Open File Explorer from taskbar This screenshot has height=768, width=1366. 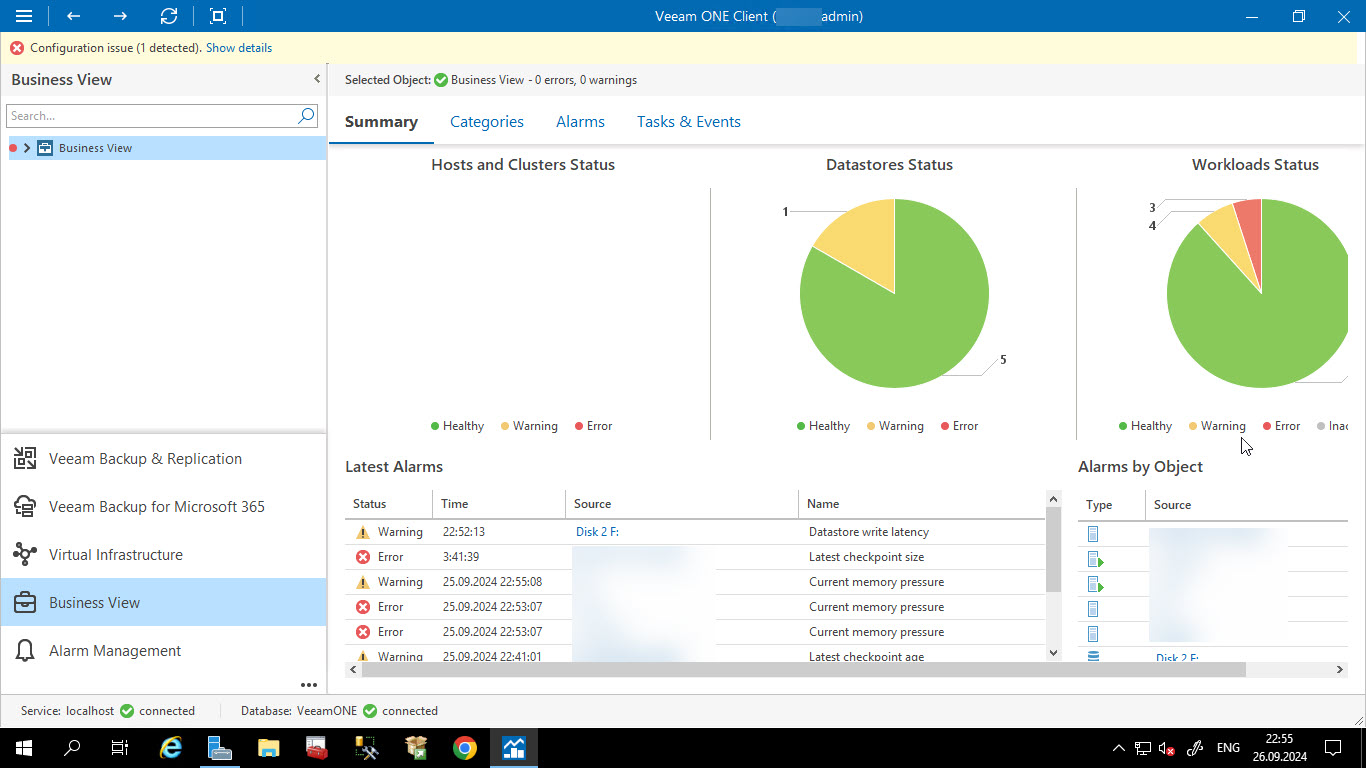click(268, 748)
